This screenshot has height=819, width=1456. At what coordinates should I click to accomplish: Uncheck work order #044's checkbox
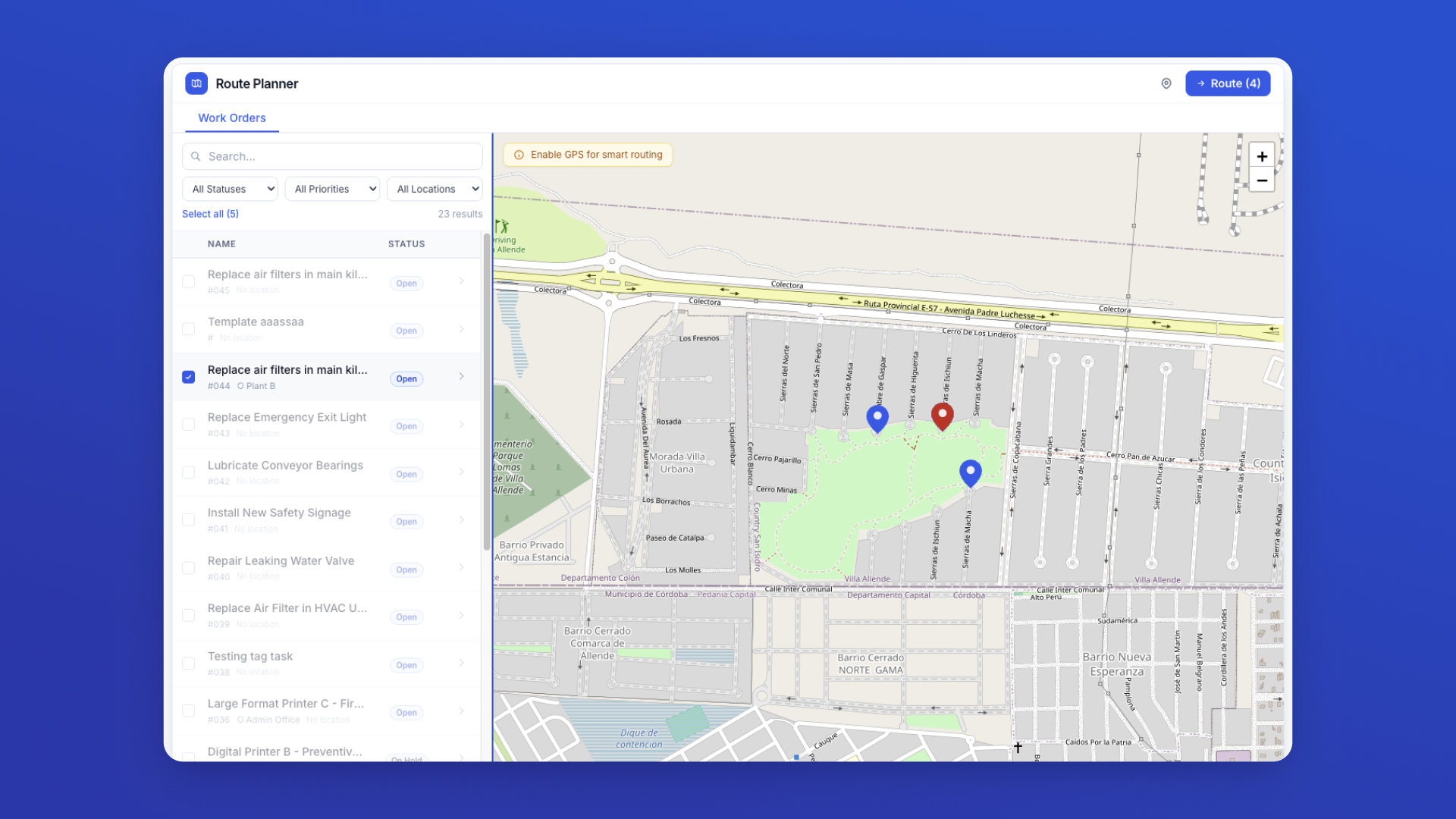(x=188, y=376)
